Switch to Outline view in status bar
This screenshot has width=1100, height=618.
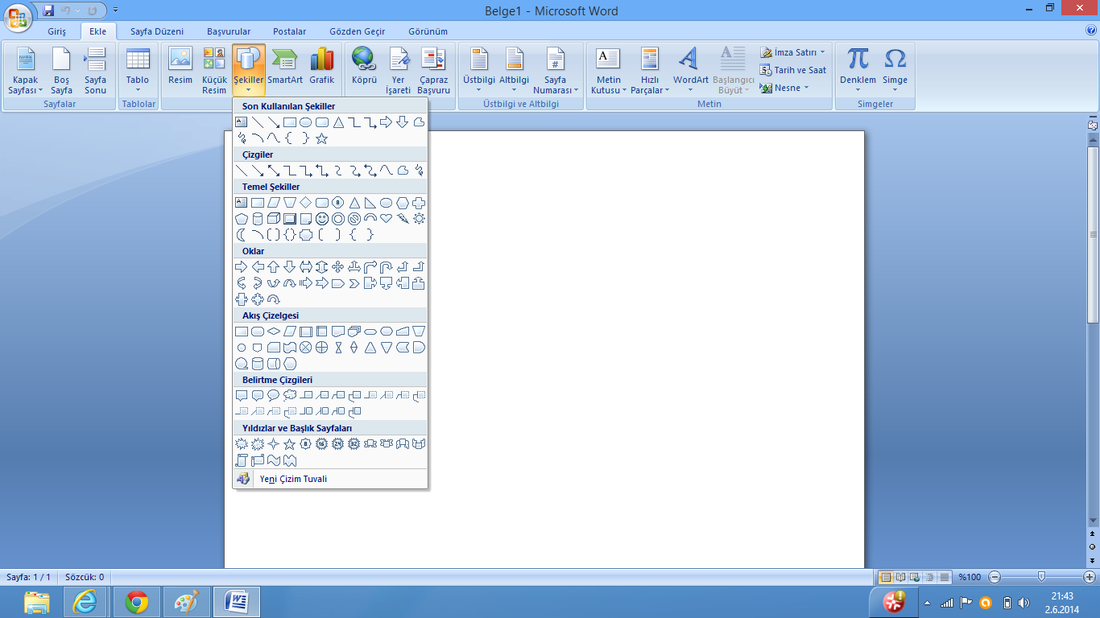pyautogui.click(x=930, y=577)
